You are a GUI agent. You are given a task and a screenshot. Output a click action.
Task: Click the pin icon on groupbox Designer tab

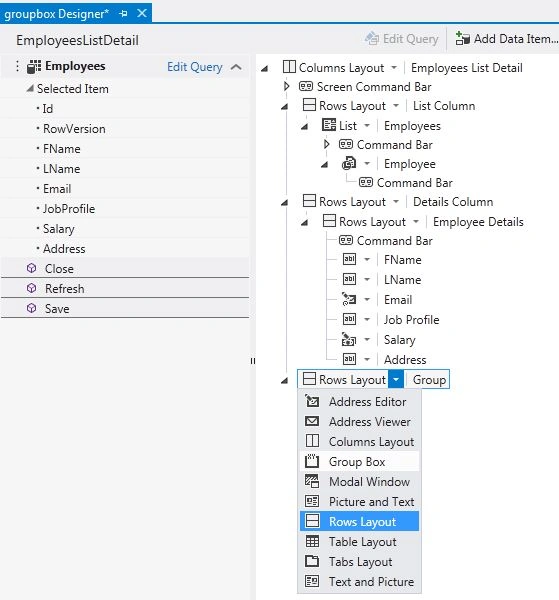123,14
